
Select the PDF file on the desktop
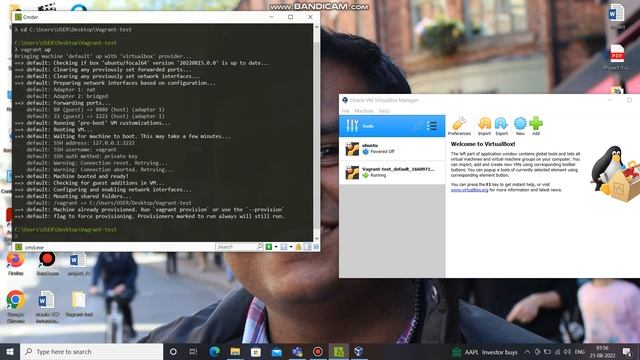(x=617, y=57)
